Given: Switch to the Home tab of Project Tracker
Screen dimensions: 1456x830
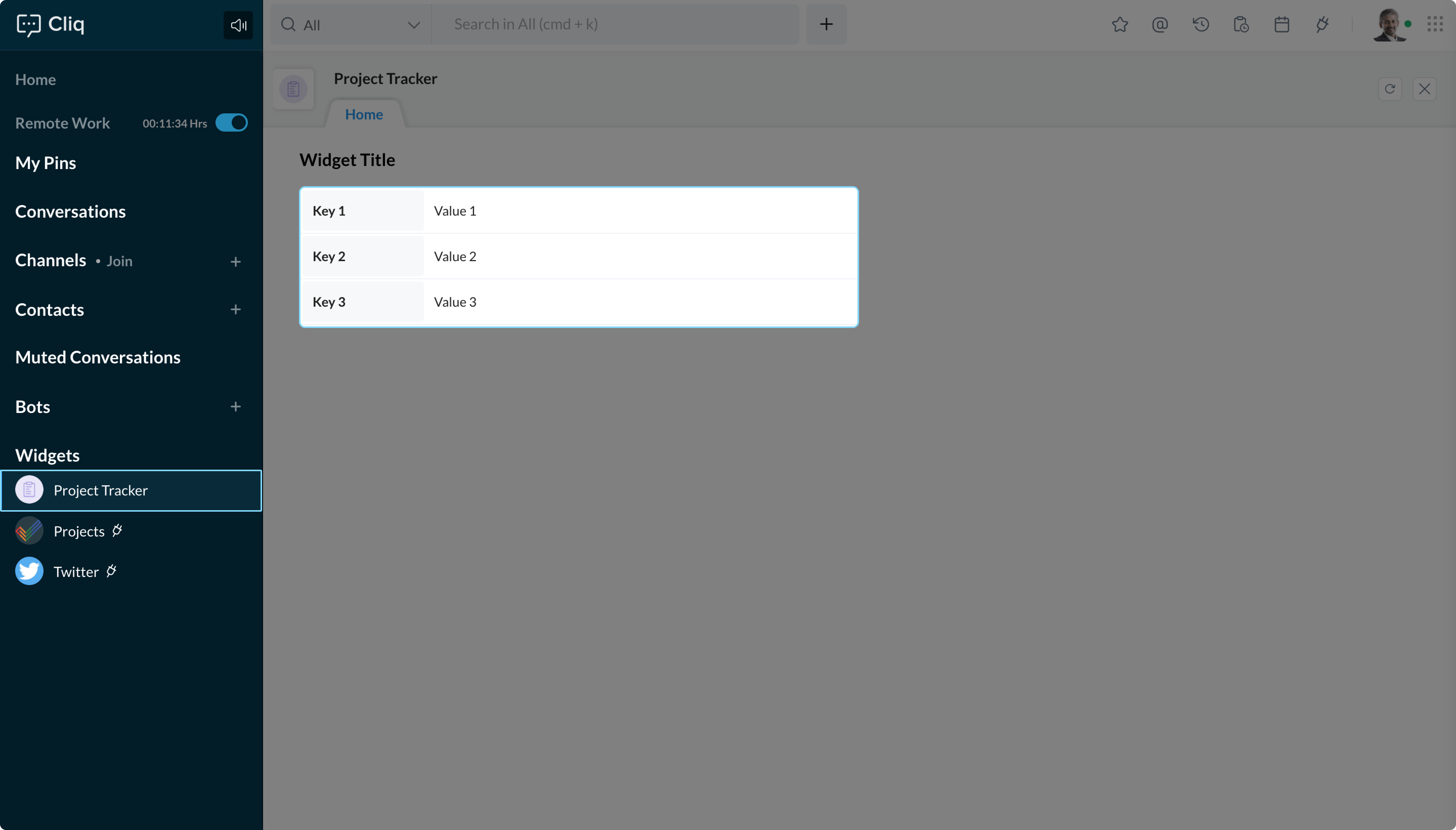Looking at the screenshot, I should click(364, 114).
